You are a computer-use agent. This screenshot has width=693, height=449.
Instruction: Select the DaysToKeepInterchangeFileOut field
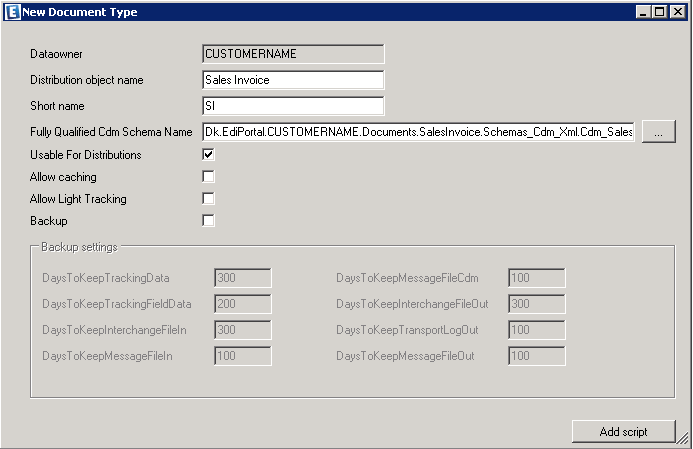(537, 303)
